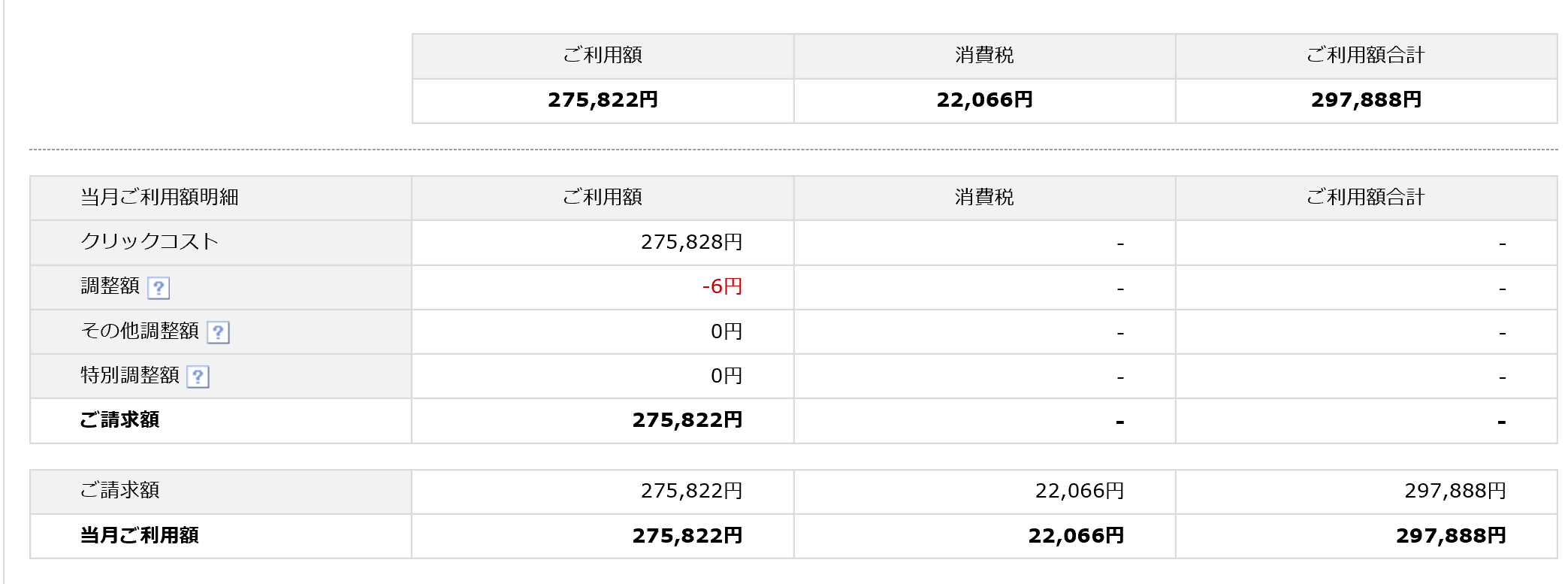The width and height of the screenshot is (1568, 584).
Task: Select the 当月ご利用額 bold row label
Action: pos(139,535)
